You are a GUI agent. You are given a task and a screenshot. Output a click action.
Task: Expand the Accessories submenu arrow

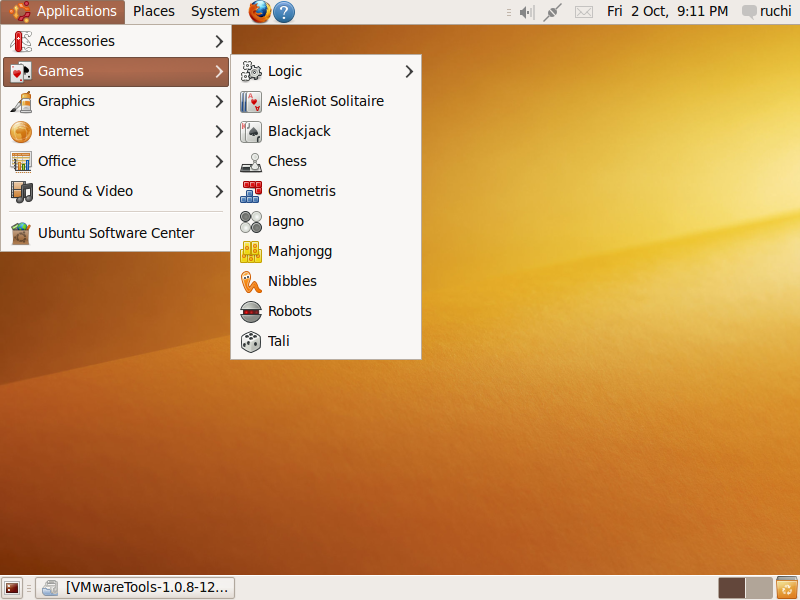[219, 41]
